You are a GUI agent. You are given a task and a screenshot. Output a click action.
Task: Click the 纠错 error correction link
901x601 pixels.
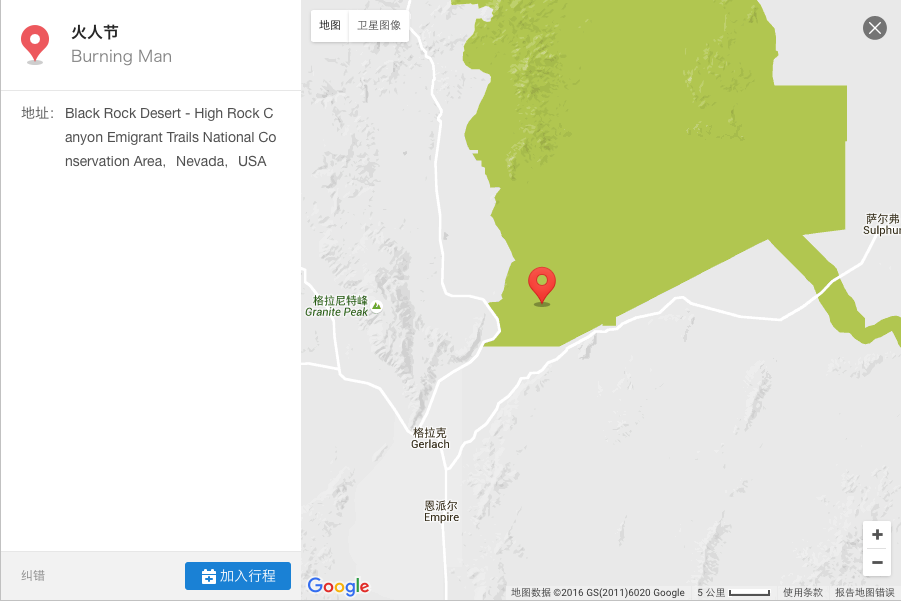(x=33, y=576)
